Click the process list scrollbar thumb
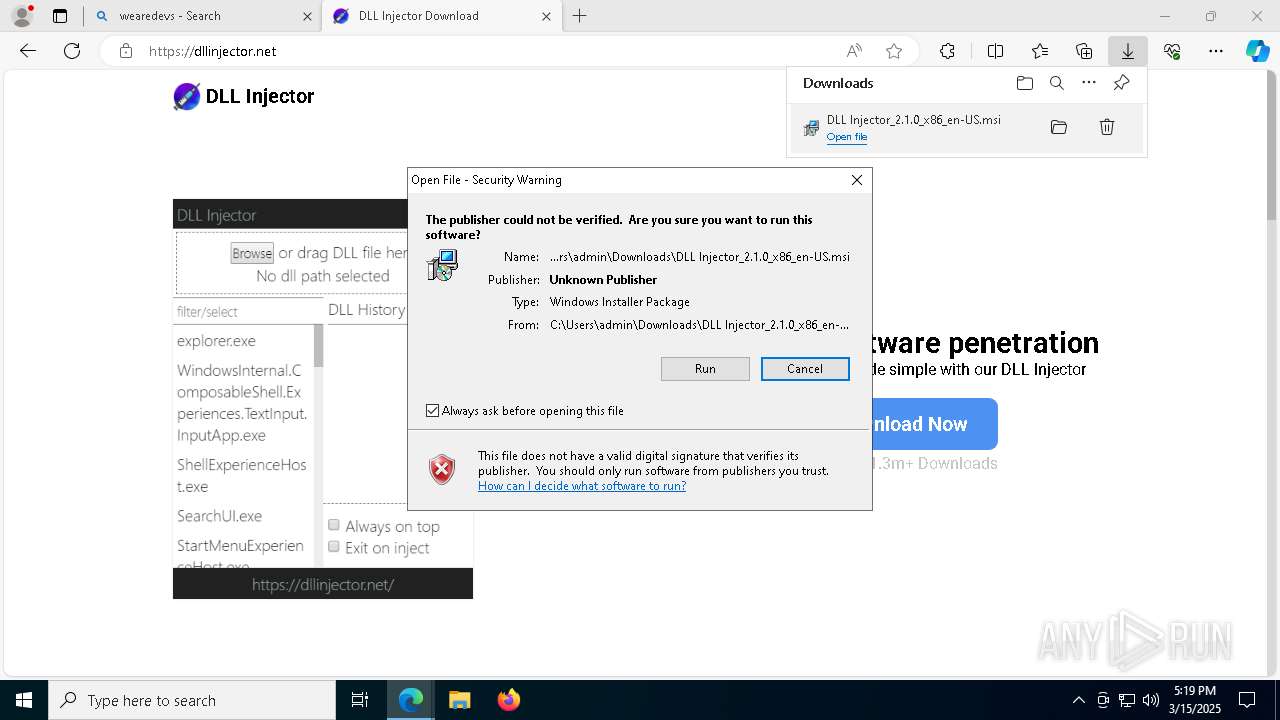Image resolution: width=1280 pixels, height=720 pixels. 319,347
